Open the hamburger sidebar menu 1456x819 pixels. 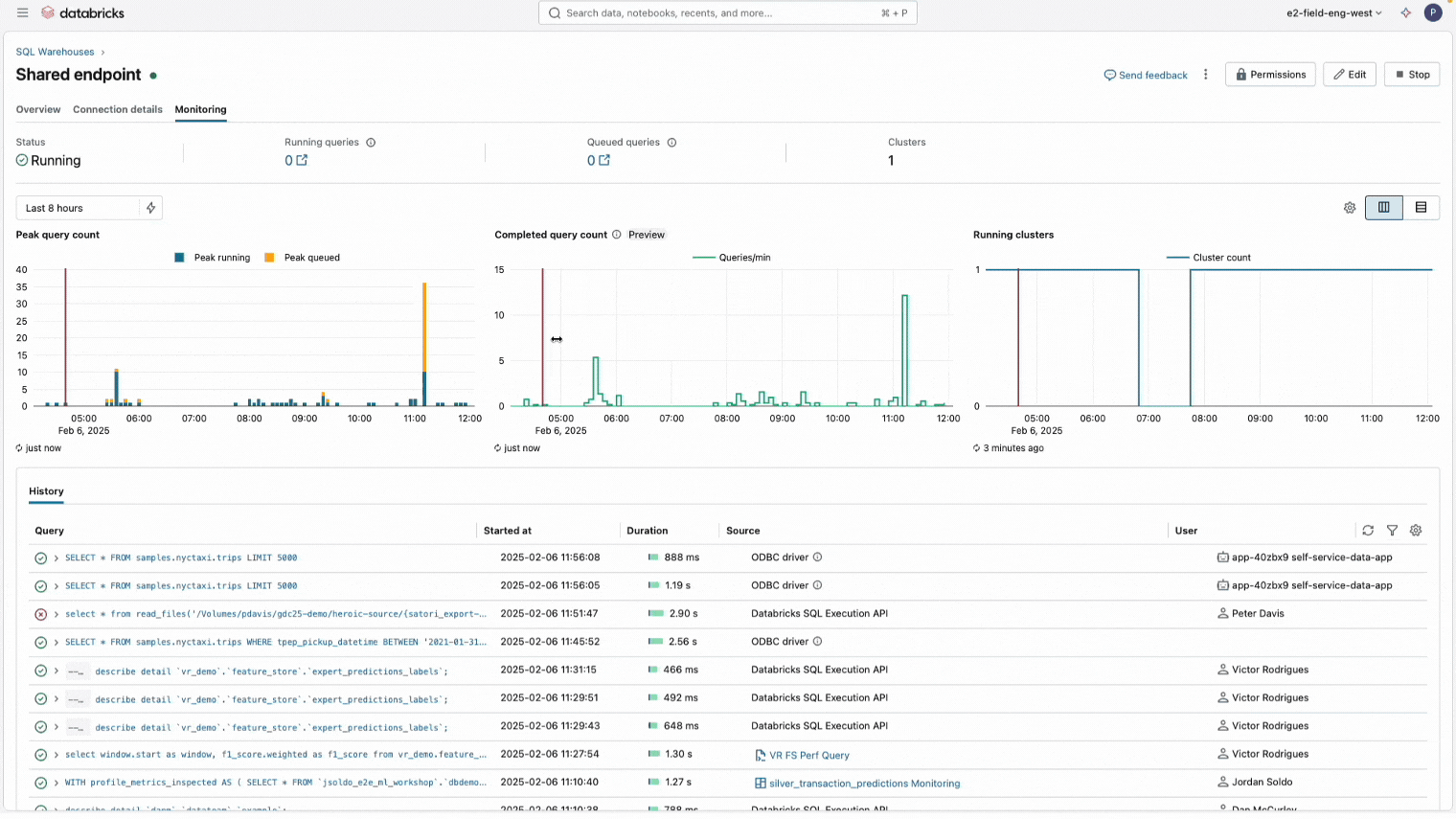tap(22, 13)
